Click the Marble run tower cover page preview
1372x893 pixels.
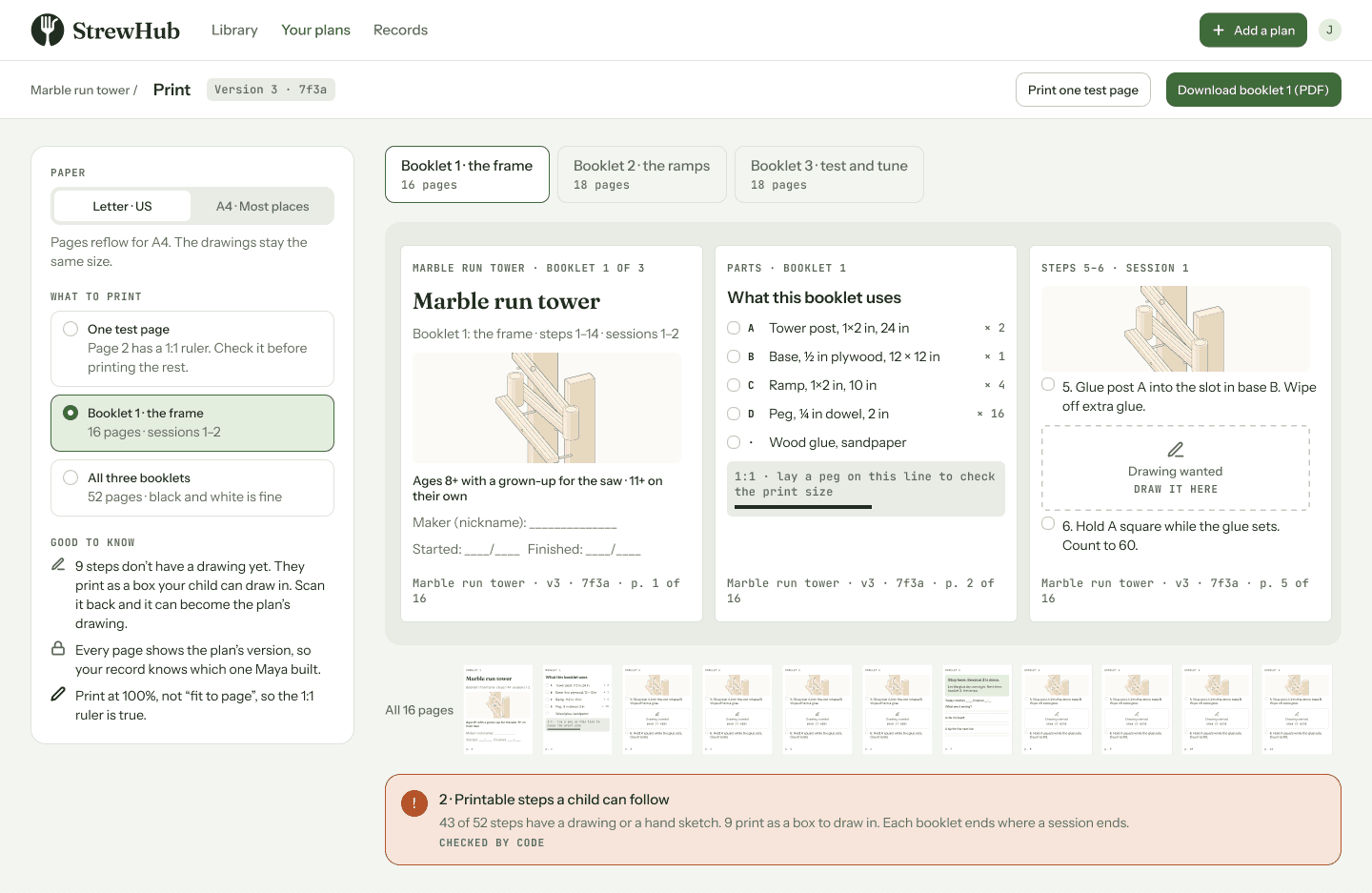pyautogui.click(x=552, y=434)
